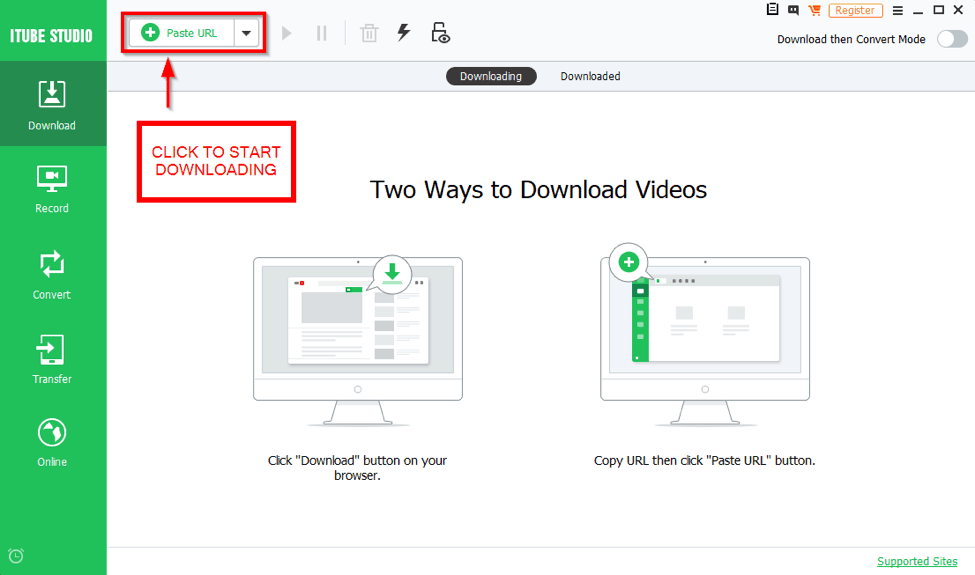Click the trash delete icon

369,33
